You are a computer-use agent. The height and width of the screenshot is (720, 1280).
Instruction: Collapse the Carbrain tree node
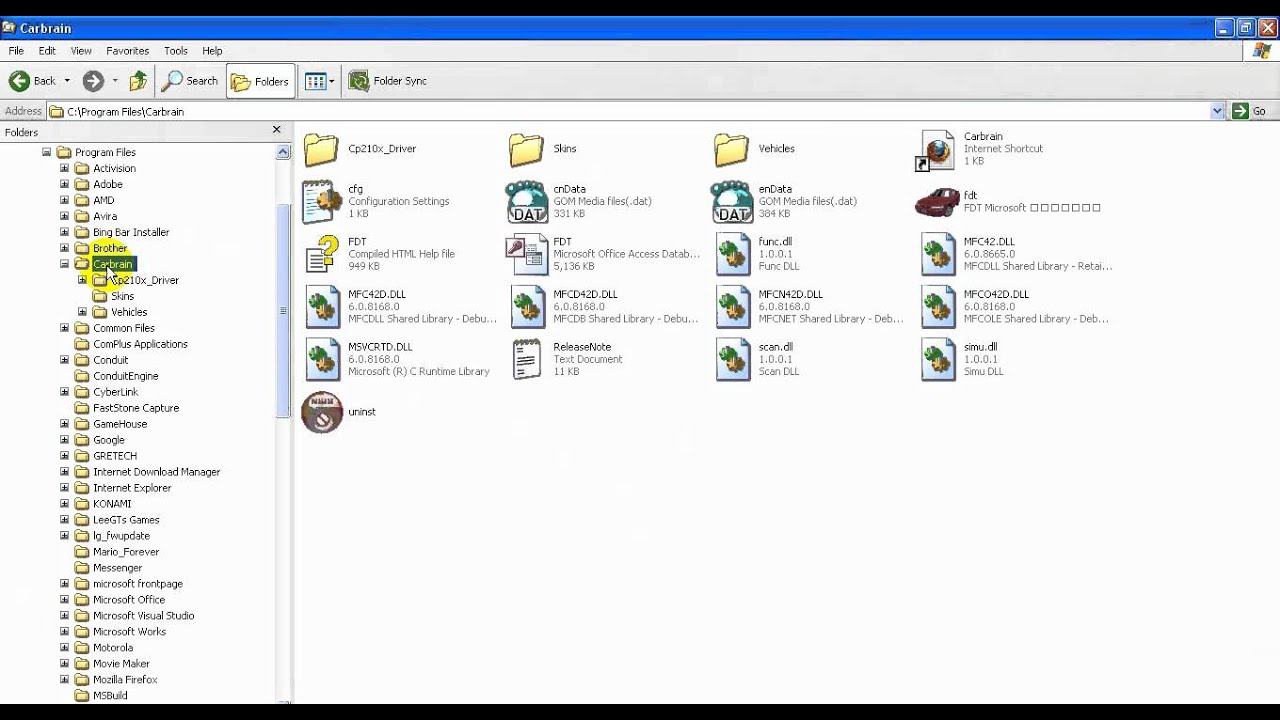tap(65, 264)
